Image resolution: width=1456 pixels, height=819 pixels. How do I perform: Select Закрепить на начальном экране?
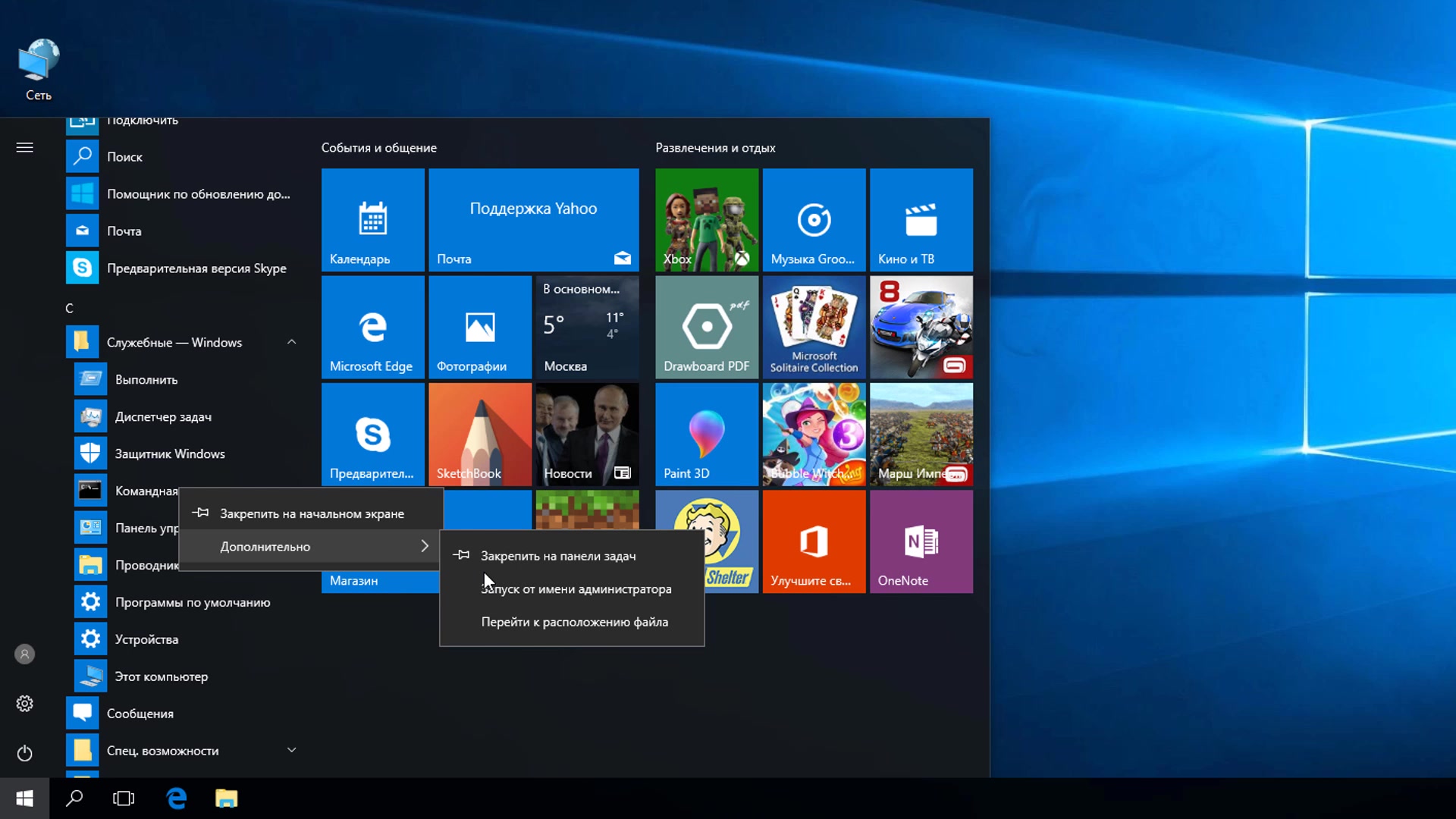pos(311,513)
